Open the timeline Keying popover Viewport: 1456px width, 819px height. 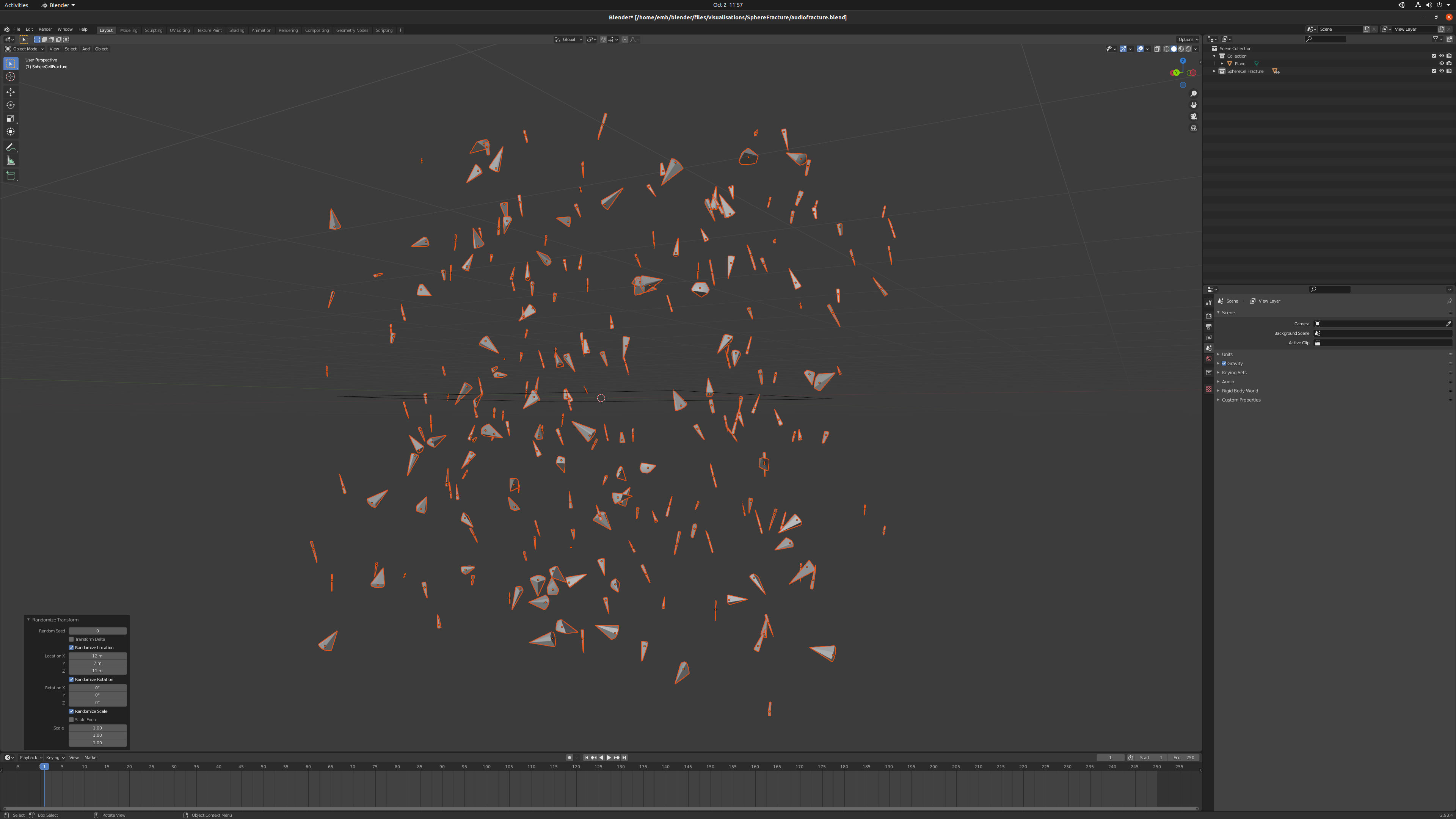click(55, 758)
